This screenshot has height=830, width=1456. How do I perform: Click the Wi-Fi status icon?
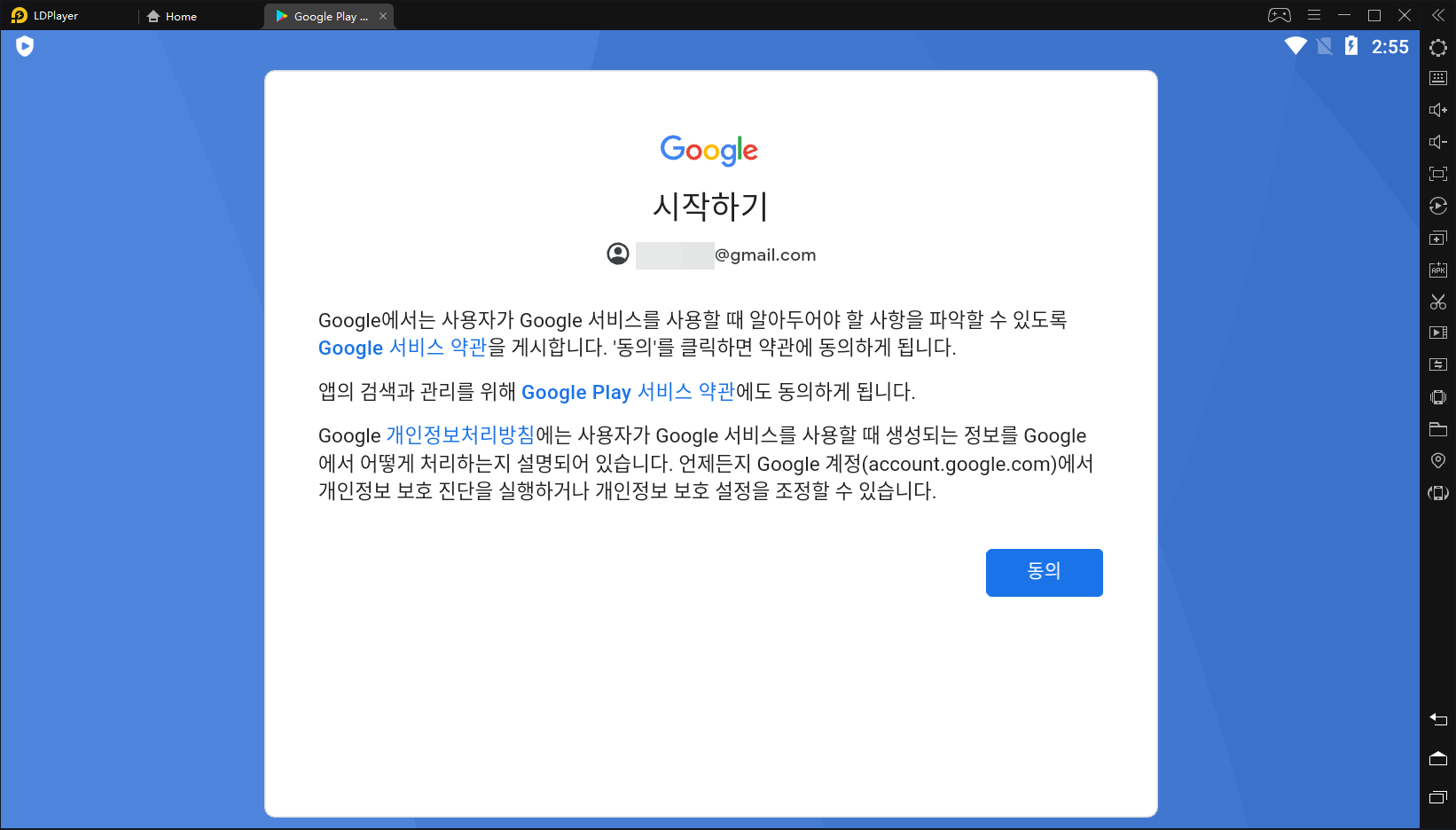point(1296,46)
